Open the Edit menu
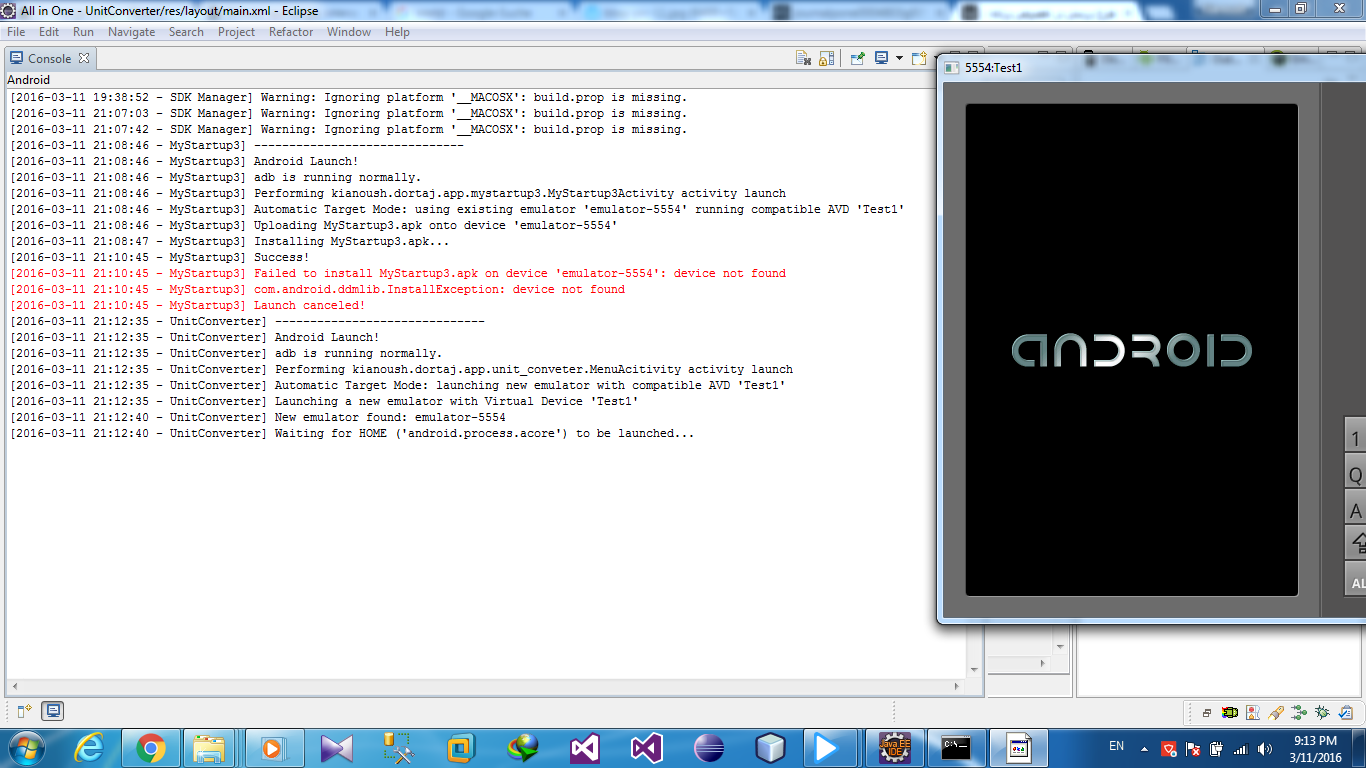 [49, 32]
